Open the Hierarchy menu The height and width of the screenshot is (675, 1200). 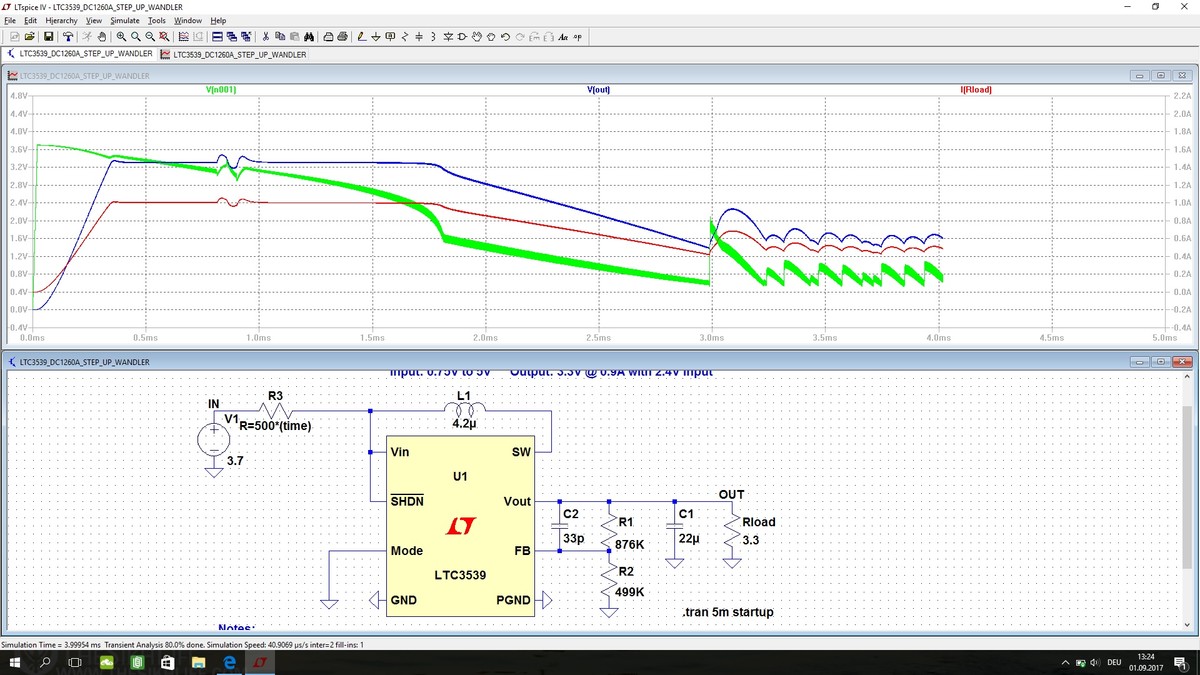61,20
